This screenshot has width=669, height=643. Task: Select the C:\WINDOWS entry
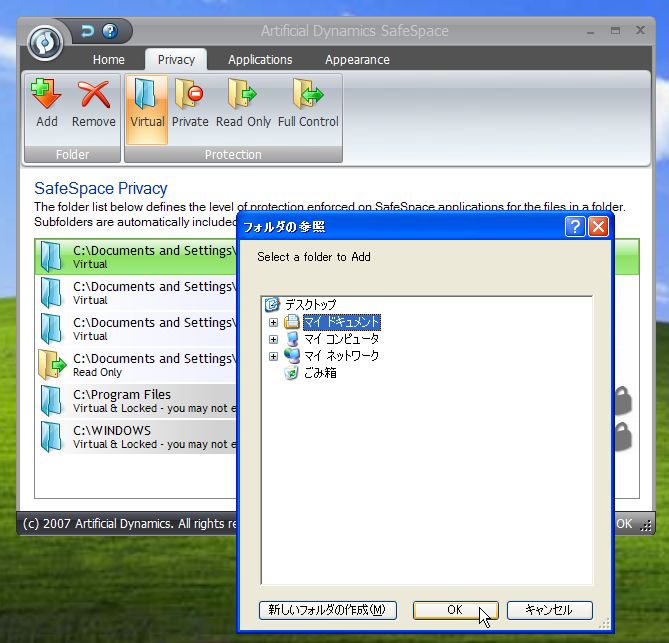tap(136, 436)
